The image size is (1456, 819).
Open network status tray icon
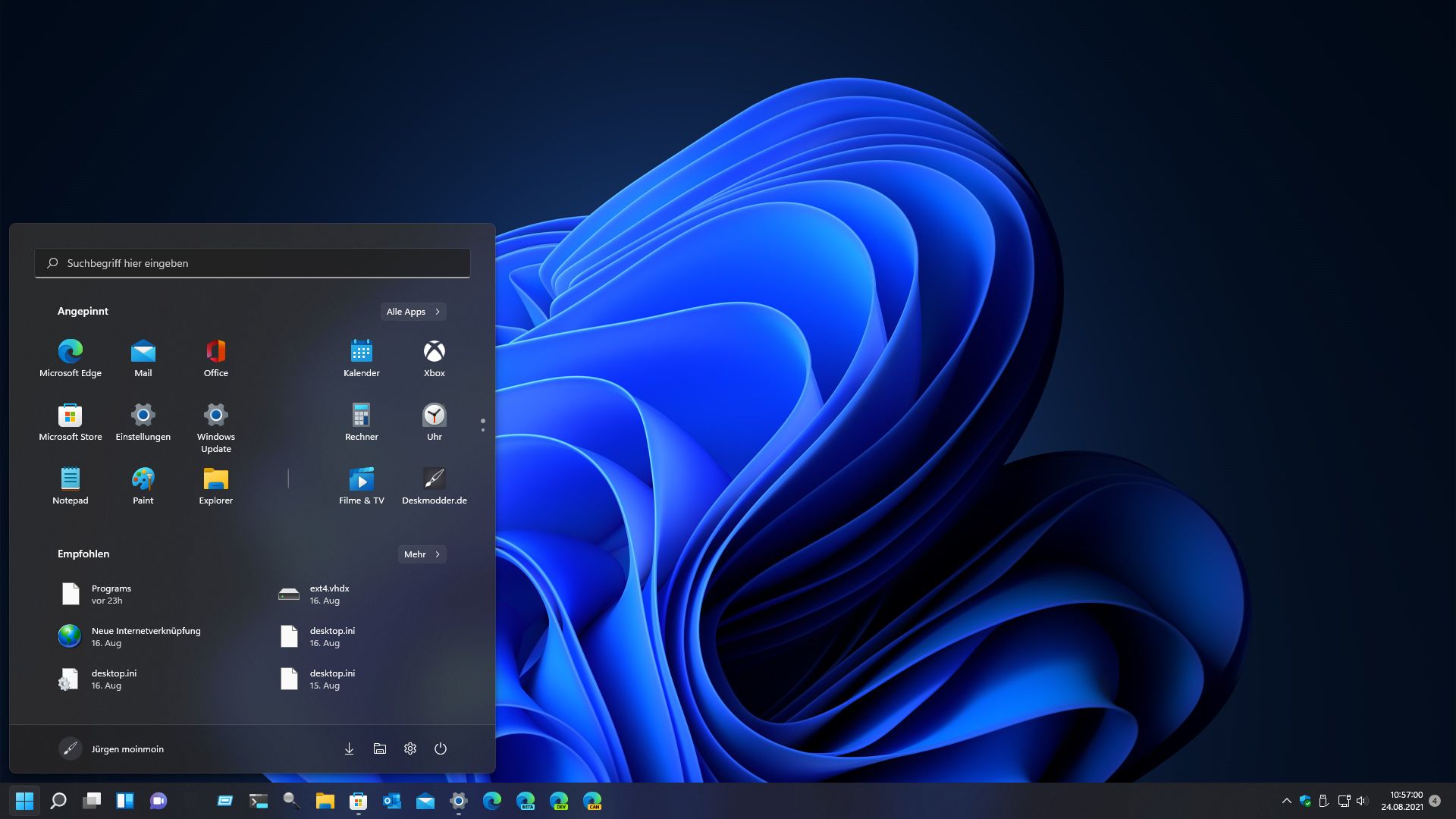click(1344, 801)
